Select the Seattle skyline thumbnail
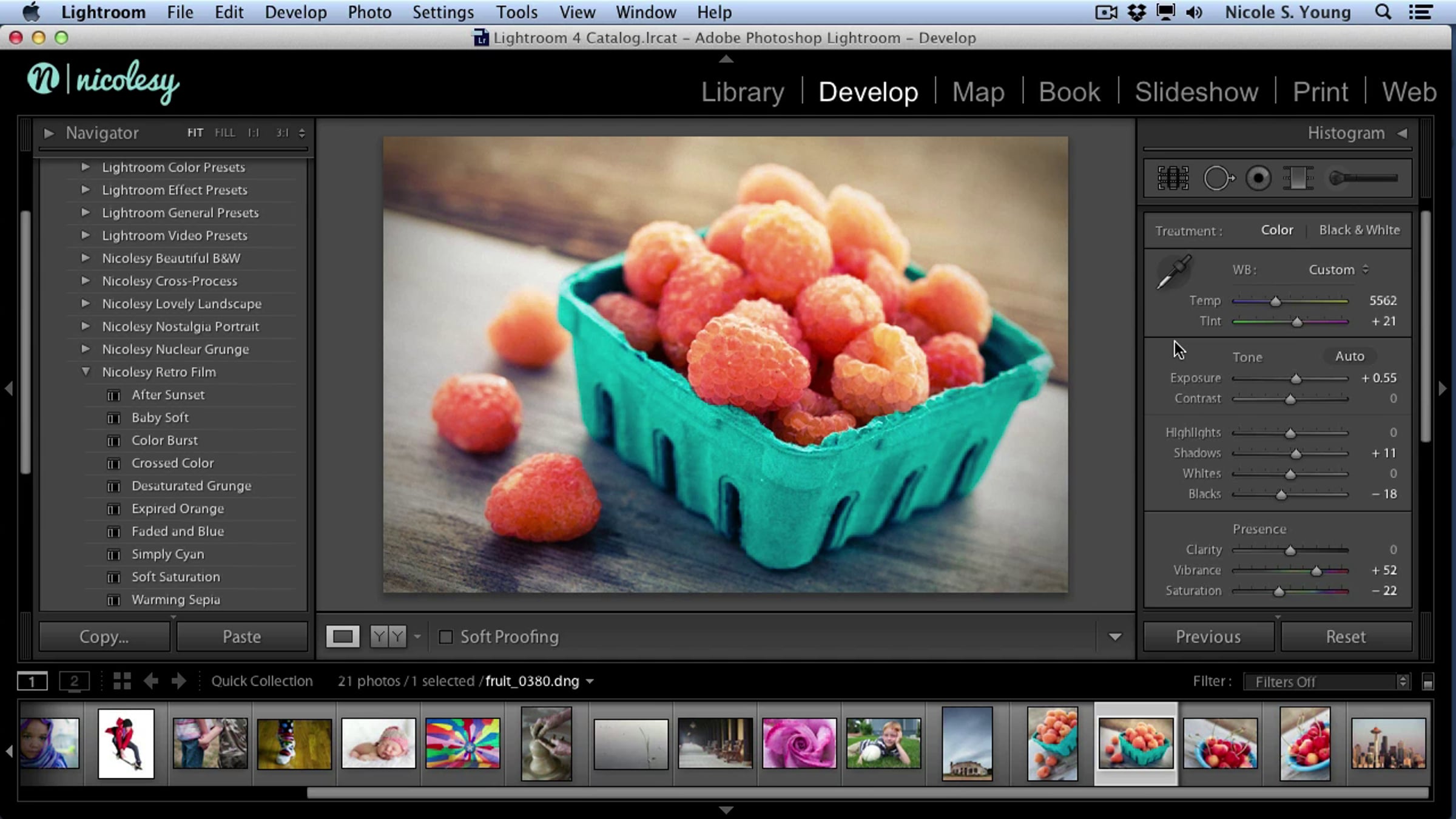Image resolution: width=1456 pixels, height=819 pixels. tap(1388, 743)
